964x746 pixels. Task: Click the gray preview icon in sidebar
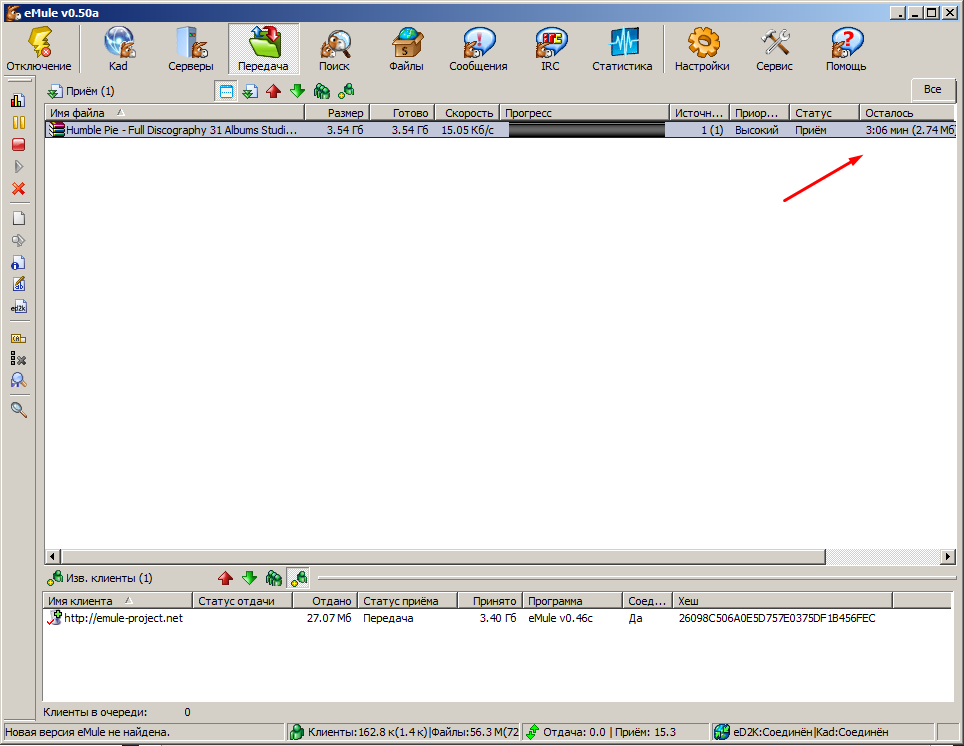pos(18,240)
